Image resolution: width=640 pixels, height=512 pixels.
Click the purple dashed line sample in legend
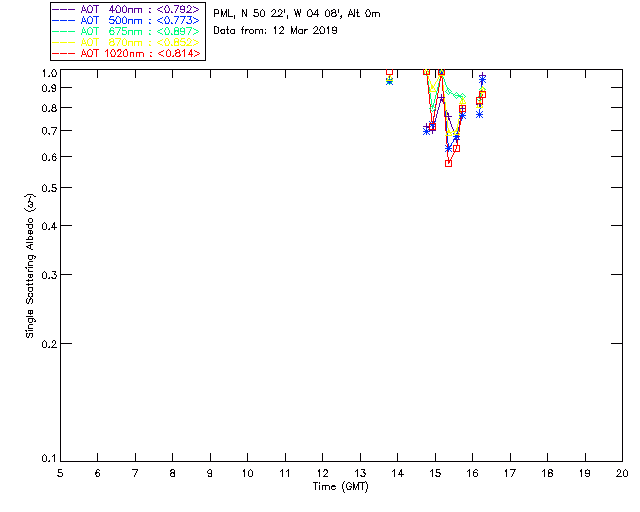tap(65, 9)
